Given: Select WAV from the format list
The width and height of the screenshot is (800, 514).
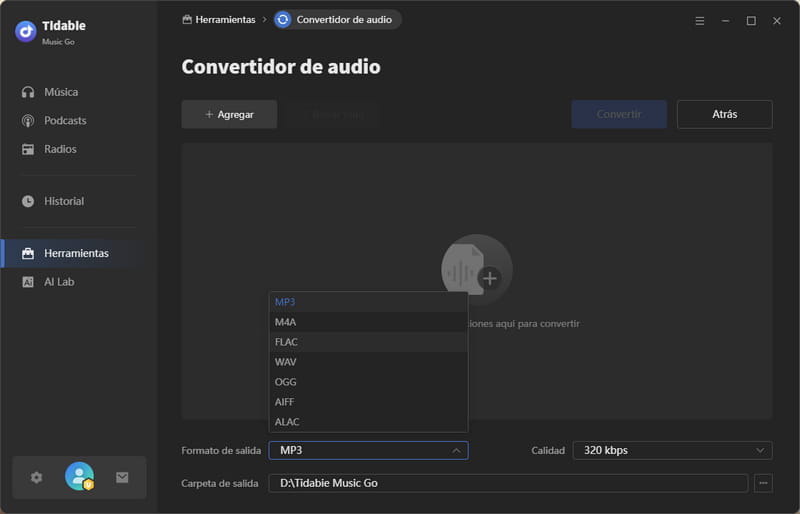Looking at the screenshot, I should (368, 362).
